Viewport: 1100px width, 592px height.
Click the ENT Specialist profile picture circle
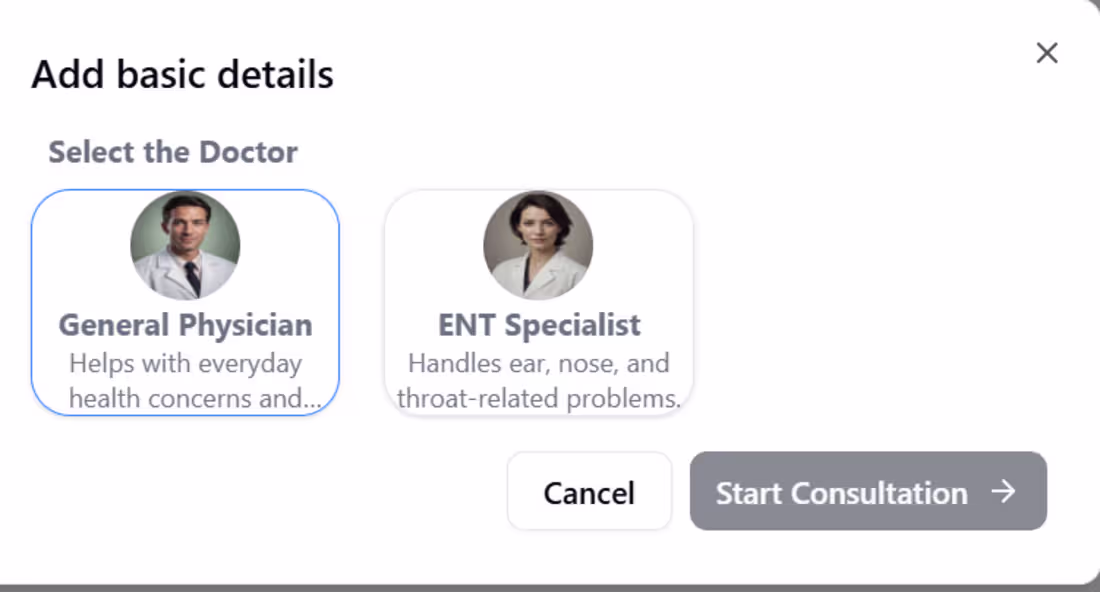538,244
